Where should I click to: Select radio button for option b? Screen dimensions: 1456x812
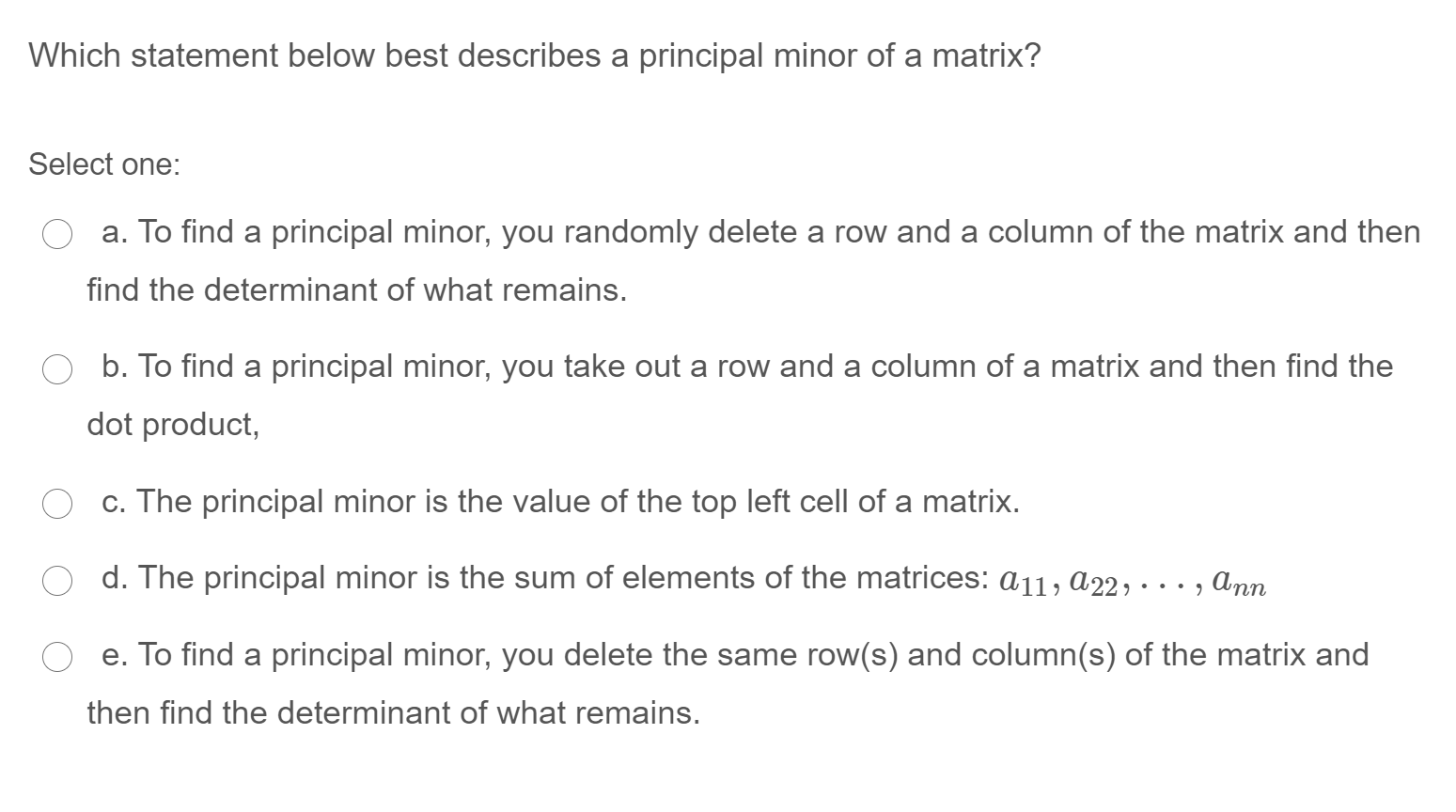[57, 368]
